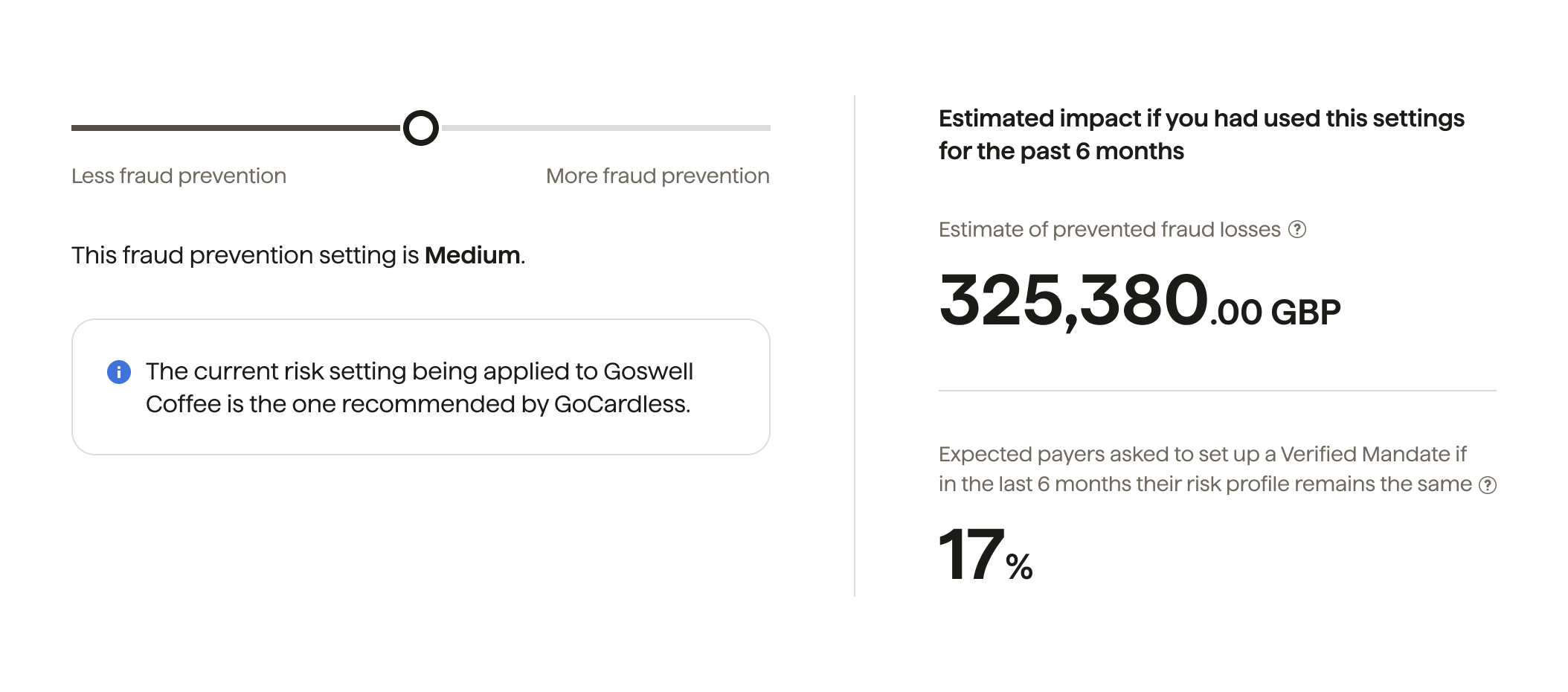Open help for prevented fraud losses estimate
The width and height of the screenshot is (1568, 692).
pos(1297,229)
